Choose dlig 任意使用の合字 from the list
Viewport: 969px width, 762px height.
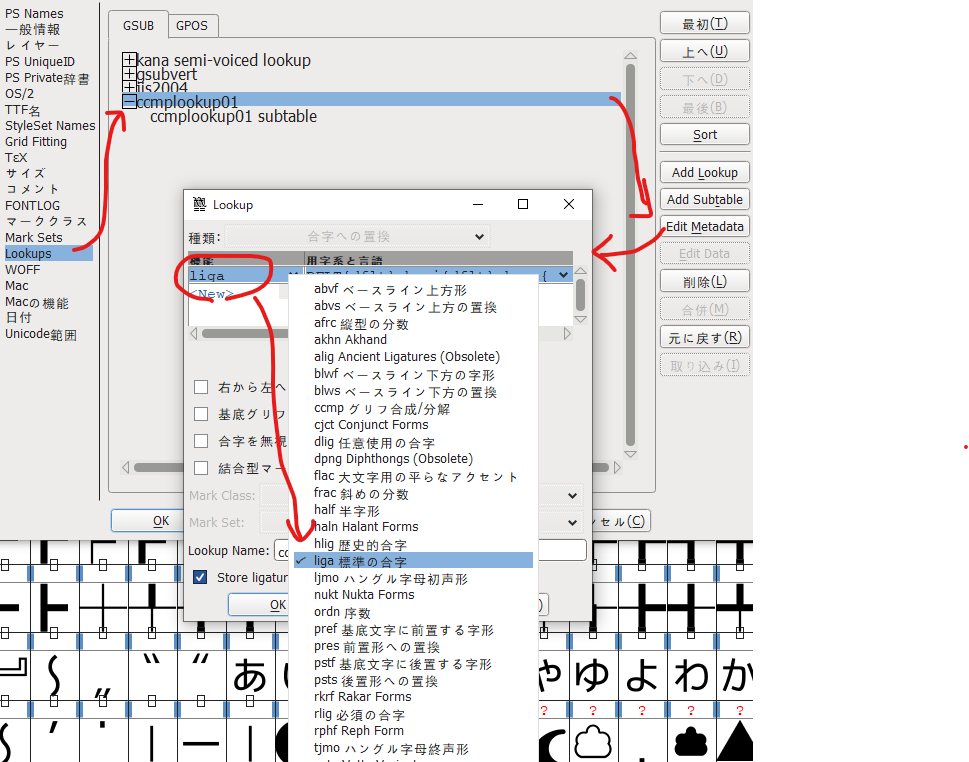[x=374, y=442]
